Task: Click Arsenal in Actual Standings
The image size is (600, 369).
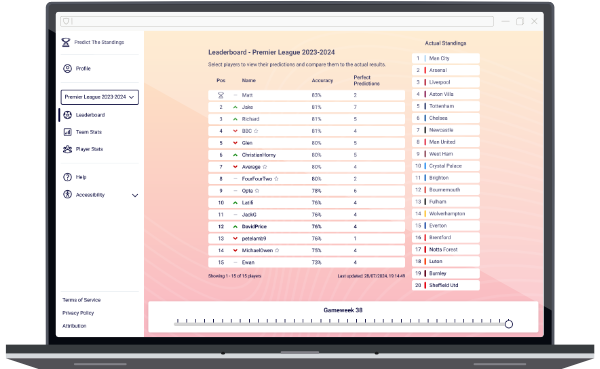Action: 446,70
